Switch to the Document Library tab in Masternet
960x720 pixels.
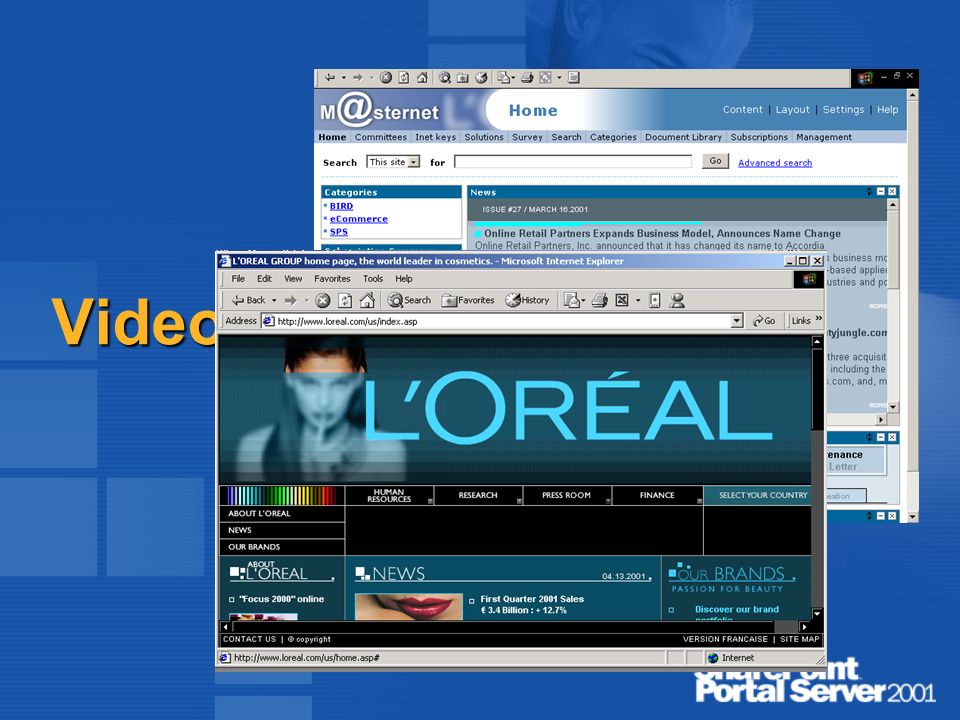tap(683, 137)
